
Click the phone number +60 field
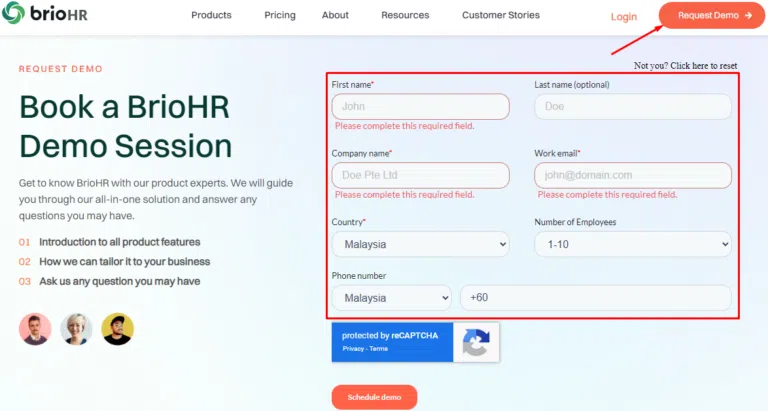tap(596, 298)
